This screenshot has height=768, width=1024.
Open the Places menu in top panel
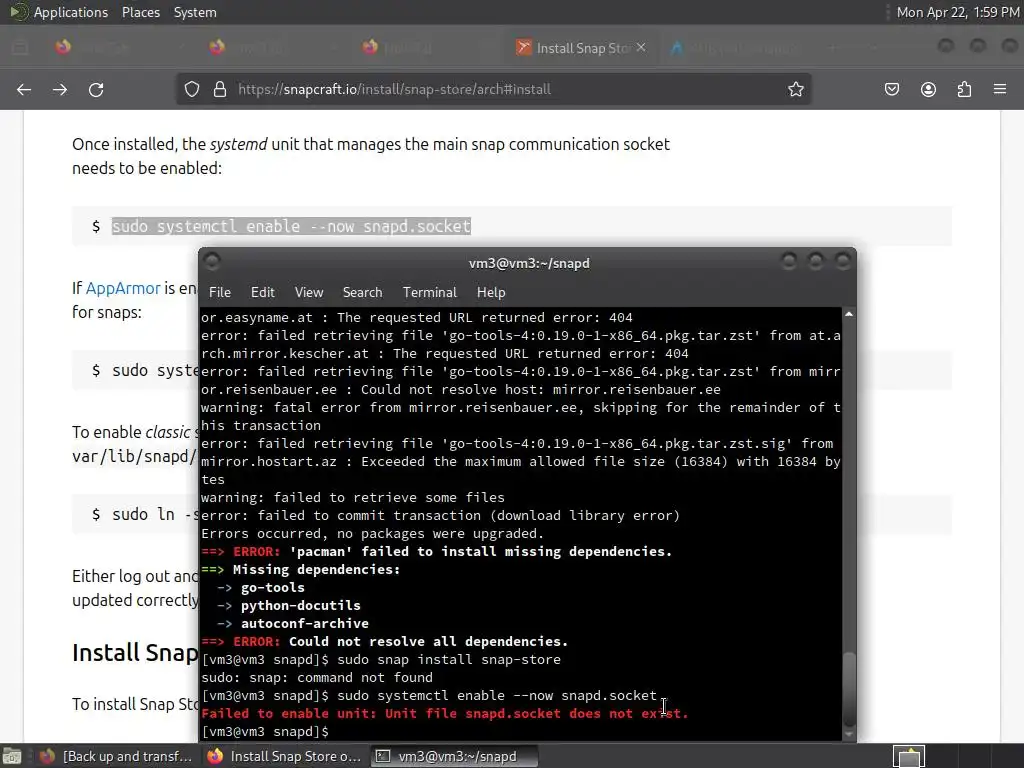pos(140,12)
